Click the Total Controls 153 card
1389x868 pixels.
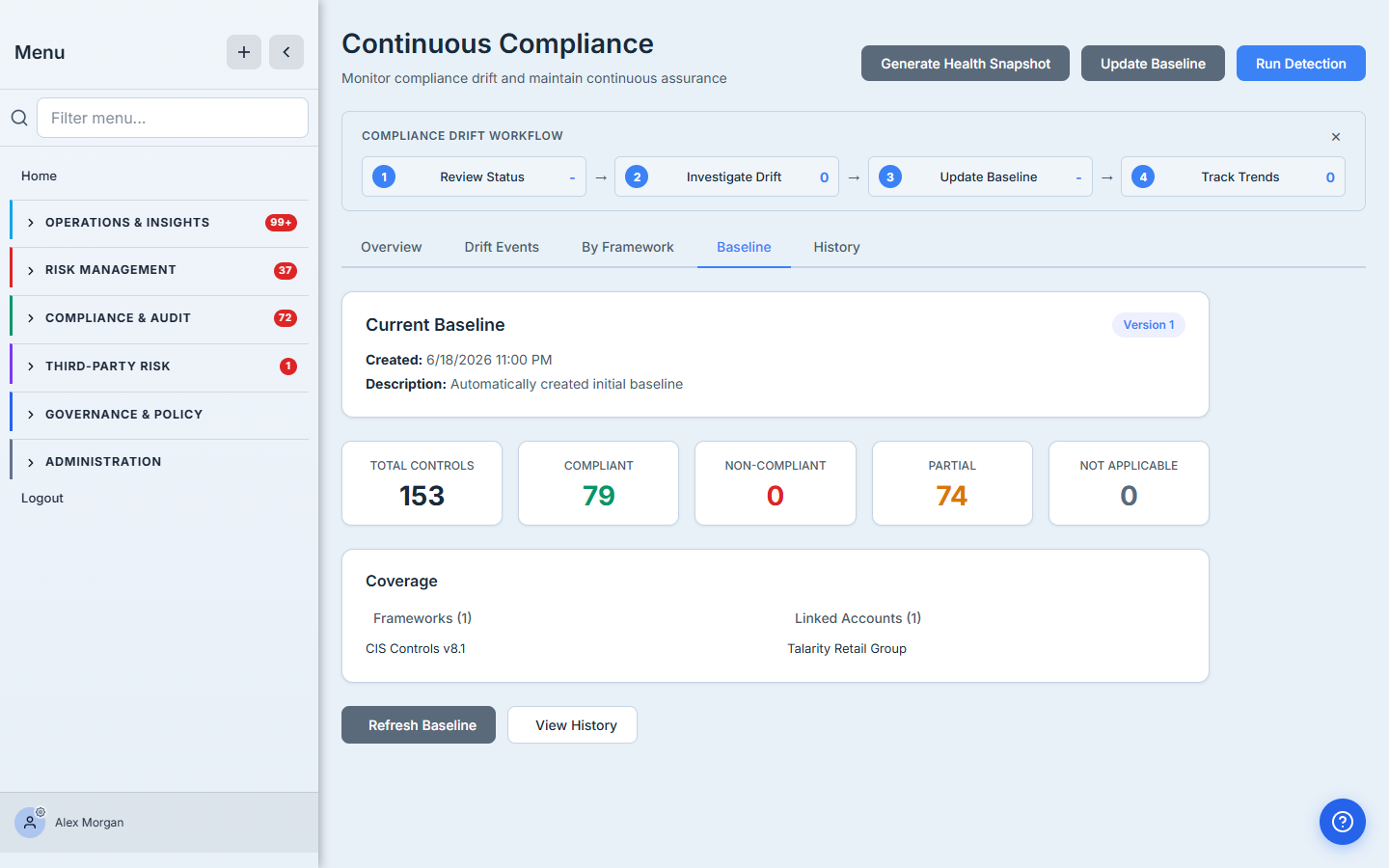[422, 483]
